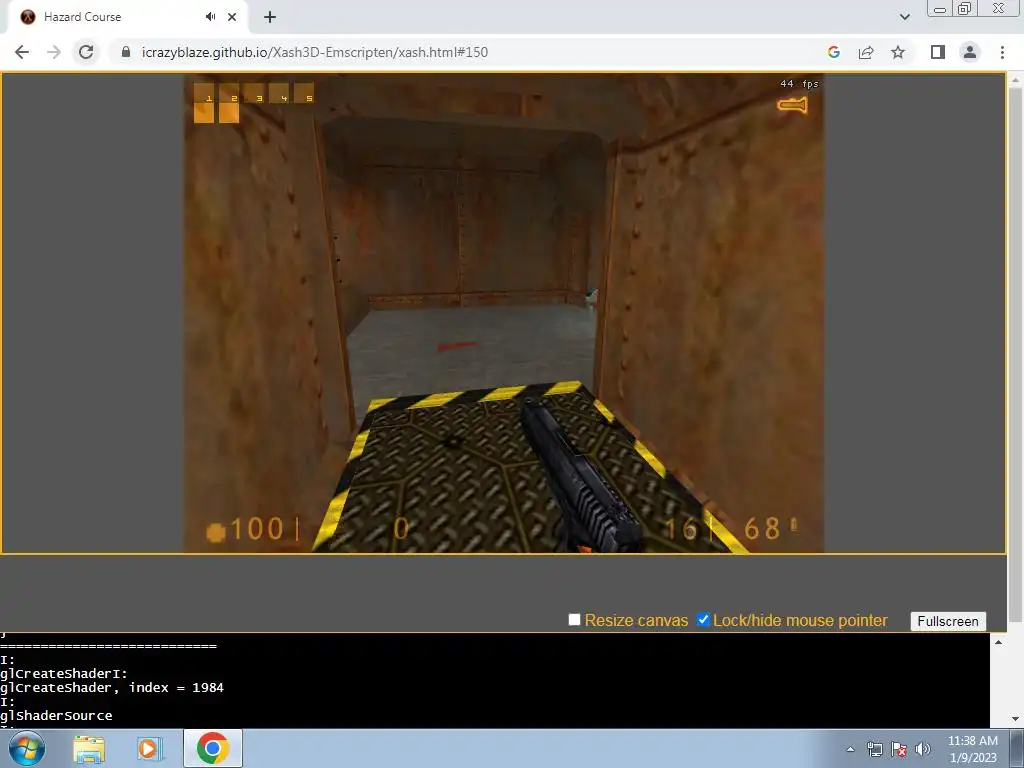Open the Windows Start menu
The width and height of the screenshot is (1024, 768).
(27, 748)
